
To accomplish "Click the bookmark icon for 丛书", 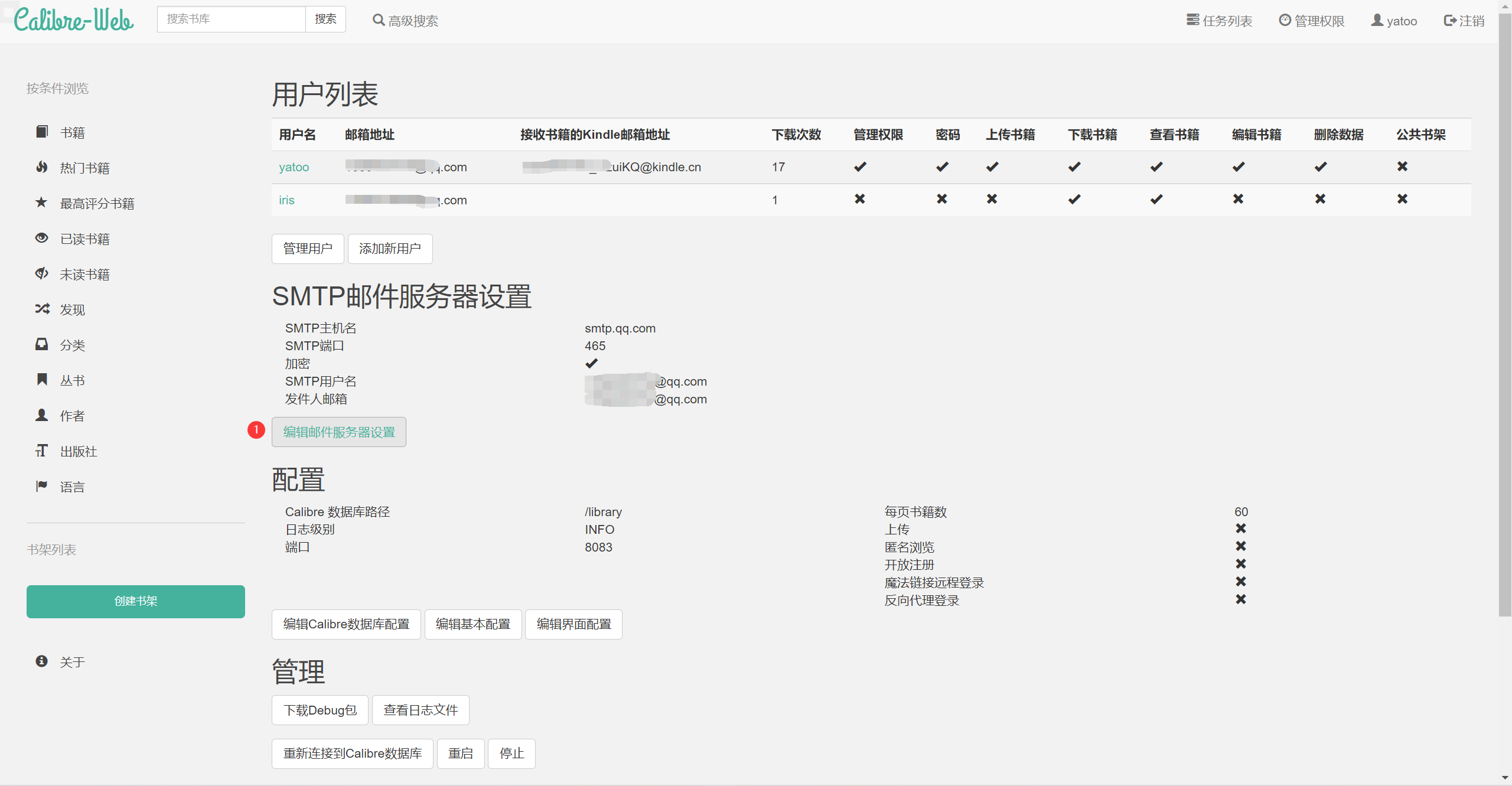I will point(41,380).
